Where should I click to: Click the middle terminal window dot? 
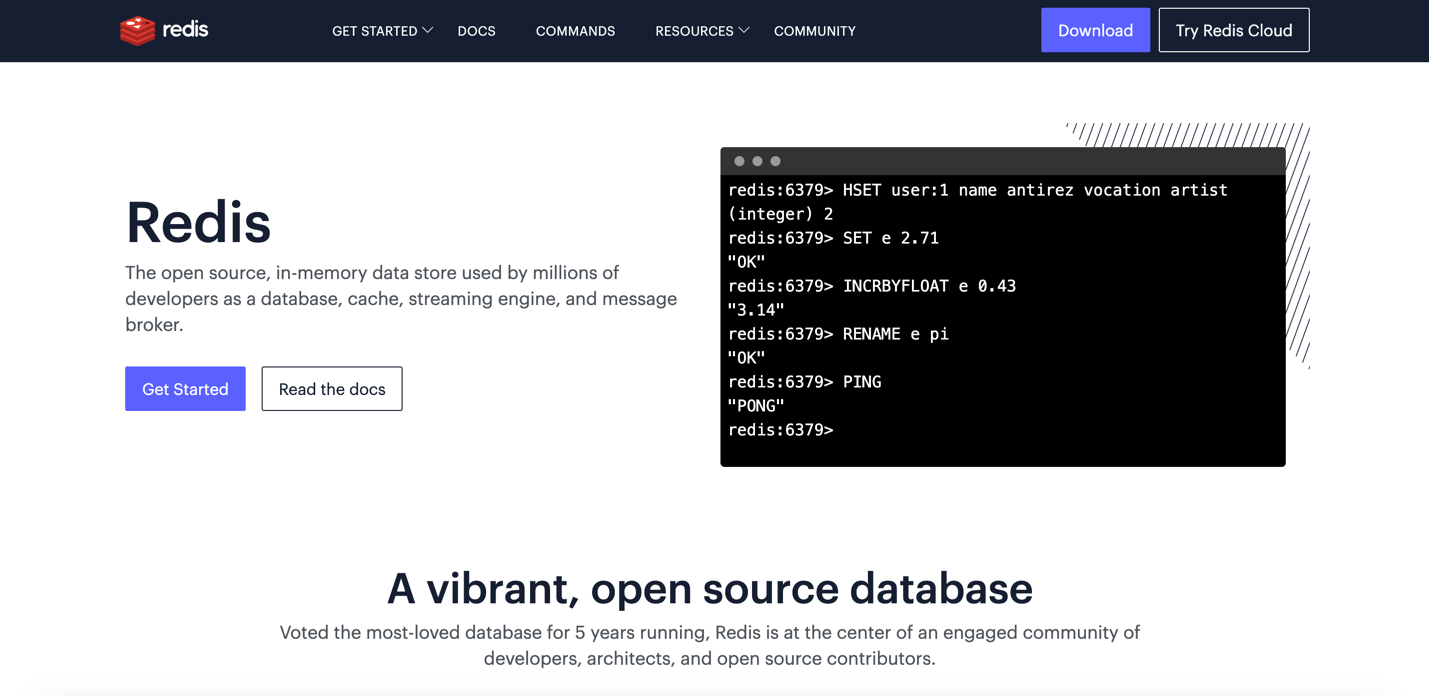pos(757,161)
